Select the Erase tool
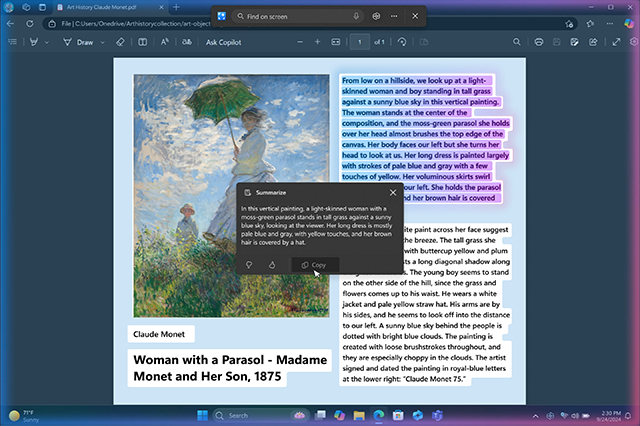The width and height of the screenshot is (640, 426). tap(120, 42)
